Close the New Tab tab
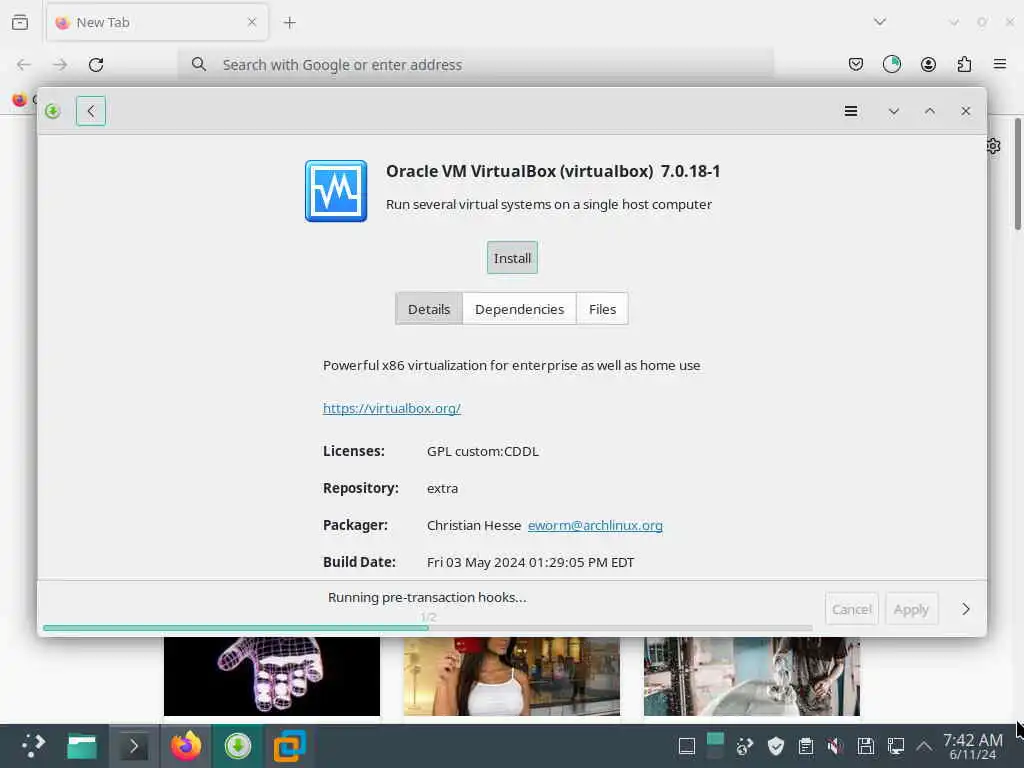The image size is (1024, 768). pyautogui.click(x=252, y=22)
